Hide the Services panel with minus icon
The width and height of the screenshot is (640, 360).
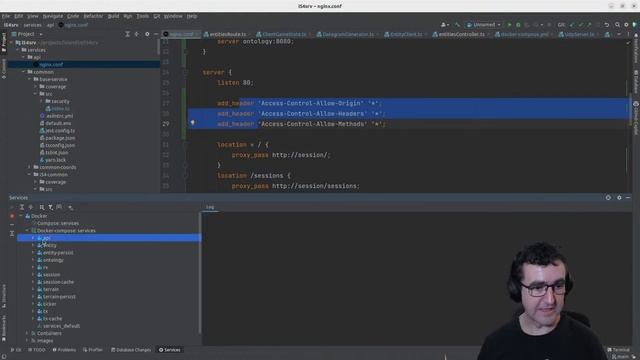tap(628, 198)
